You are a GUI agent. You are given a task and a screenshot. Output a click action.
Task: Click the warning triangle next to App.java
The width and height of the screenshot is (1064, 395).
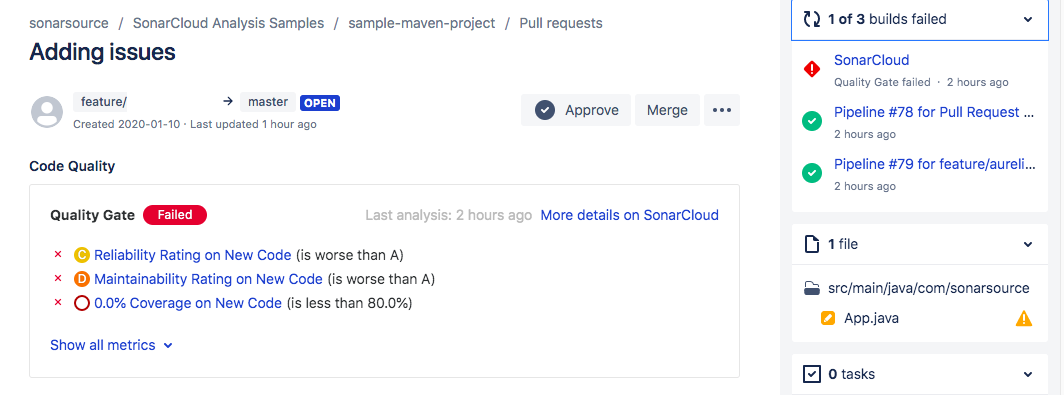click(1023, 318)
